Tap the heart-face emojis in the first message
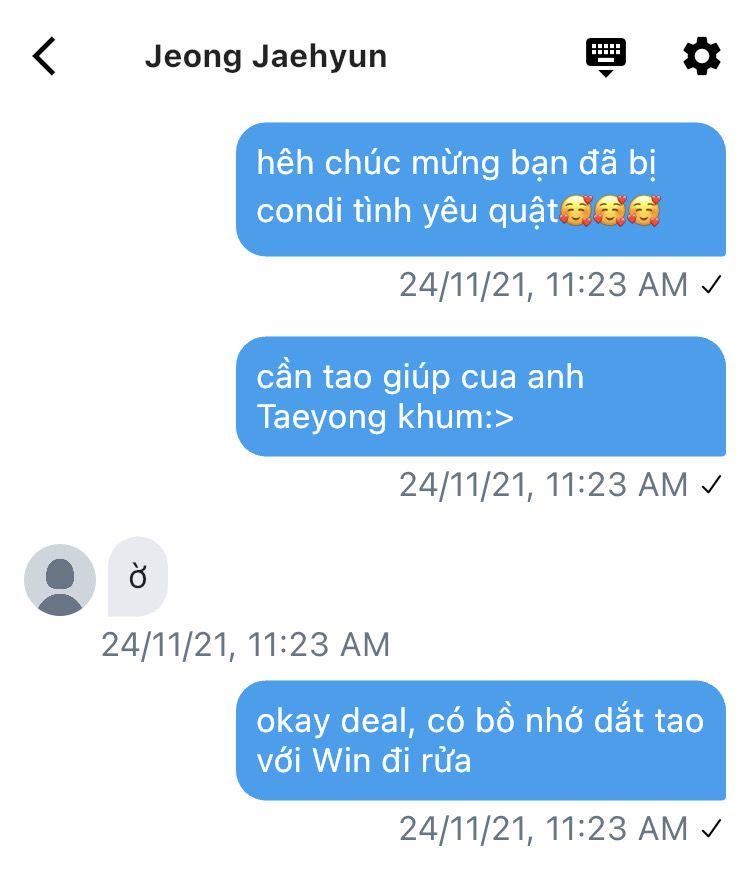 click(x=610, y=210)
